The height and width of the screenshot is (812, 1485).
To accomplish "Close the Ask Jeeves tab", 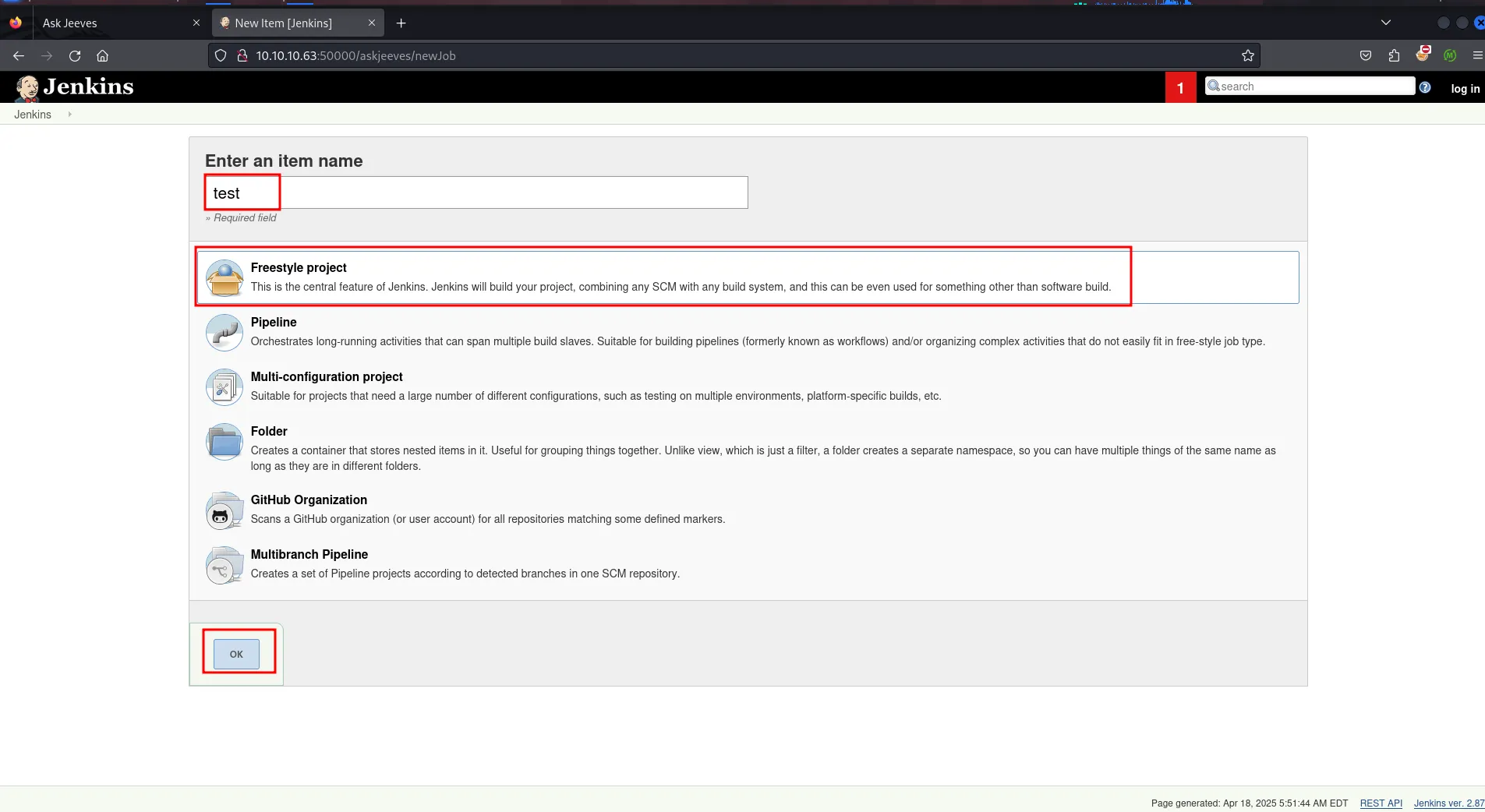I will [196, 23].
